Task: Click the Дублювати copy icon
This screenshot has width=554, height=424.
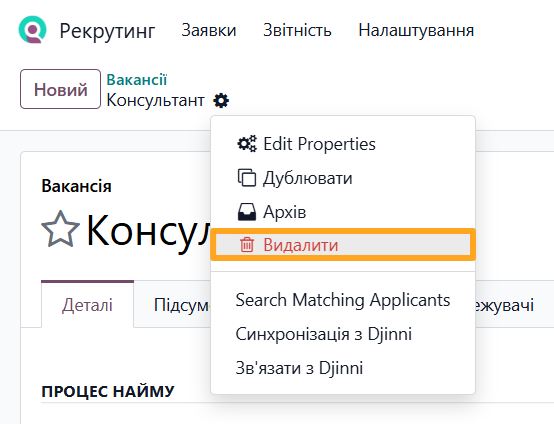Action: (247, 178)
